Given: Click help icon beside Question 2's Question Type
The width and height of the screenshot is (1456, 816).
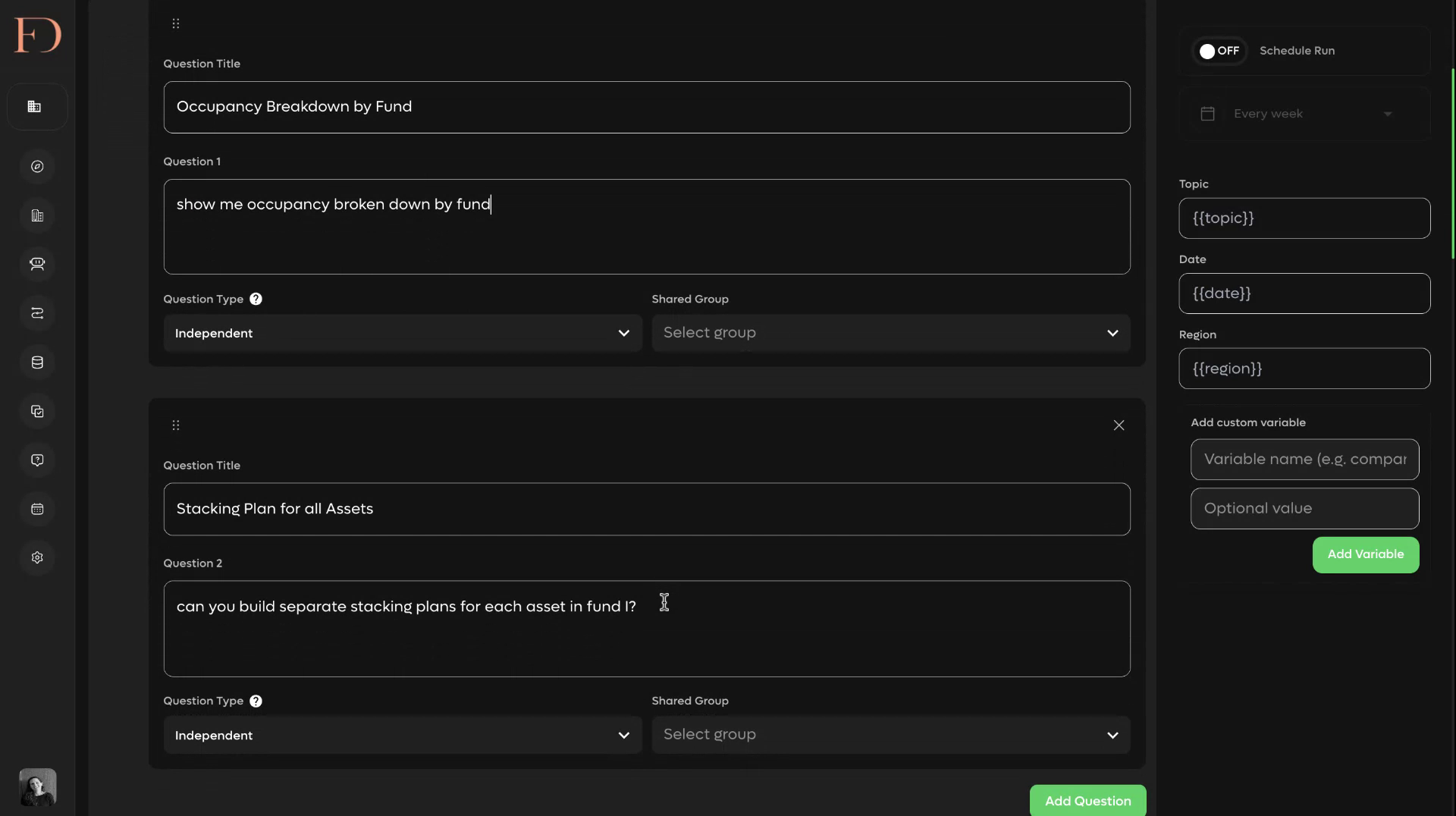Looking at the screenshot, I should (x=256, y=701).
